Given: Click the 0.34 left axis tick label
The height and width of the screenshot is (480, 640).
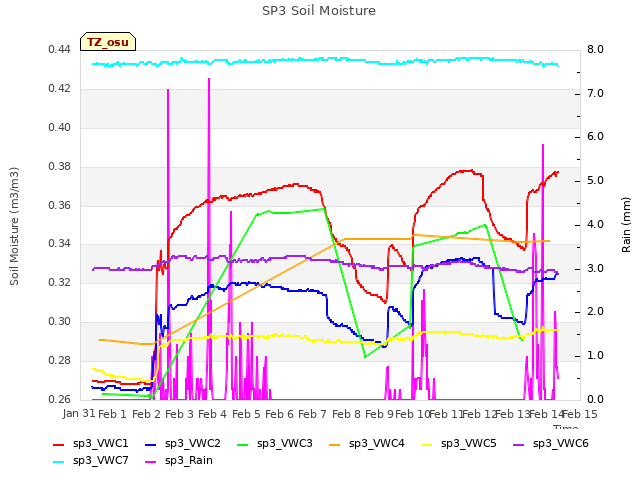Looking at the screenshot, I should [60, 244].
